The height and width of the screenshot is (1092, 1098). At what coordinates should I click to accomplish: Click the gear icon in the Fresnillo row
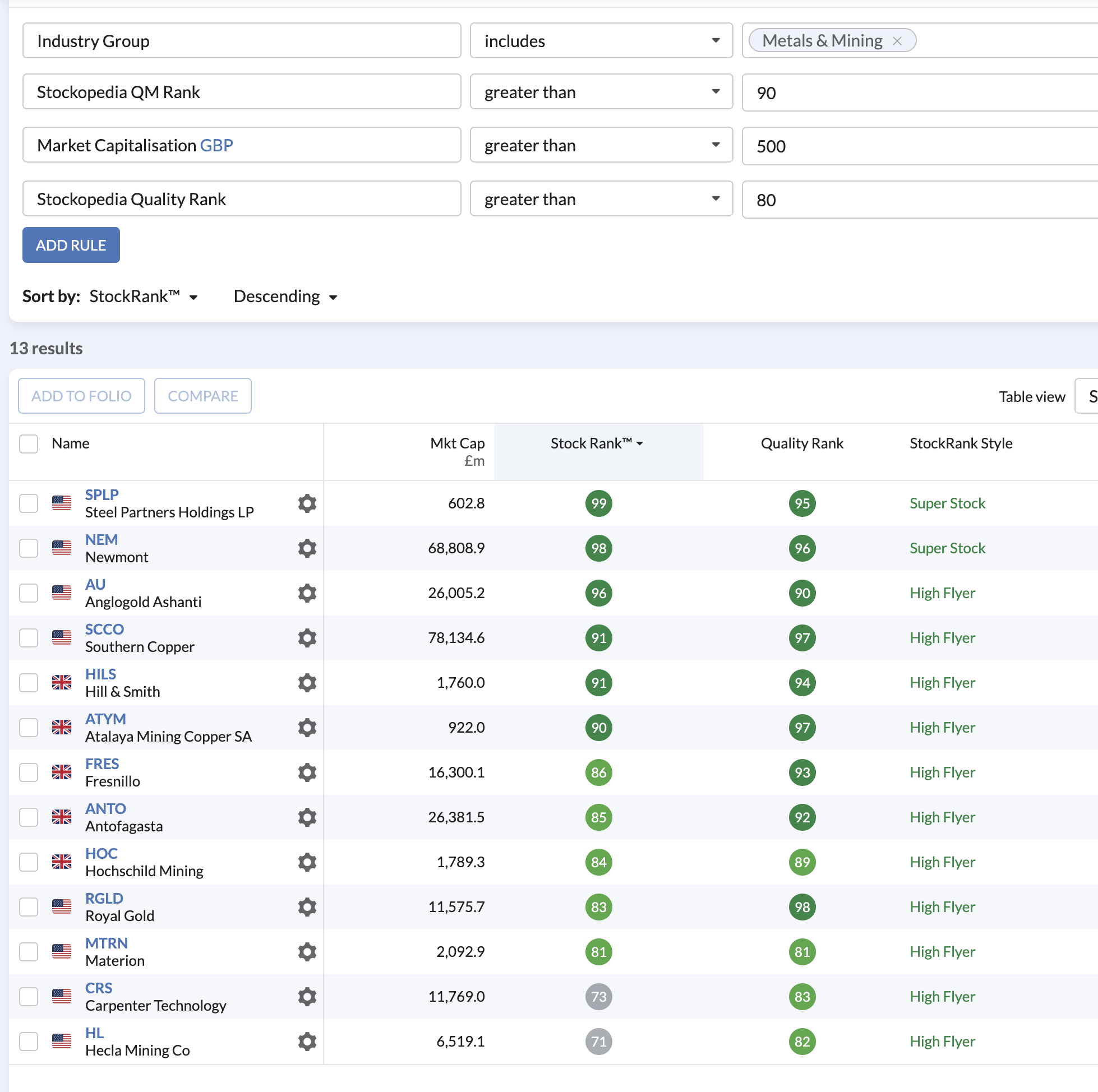tap(307, 772)
